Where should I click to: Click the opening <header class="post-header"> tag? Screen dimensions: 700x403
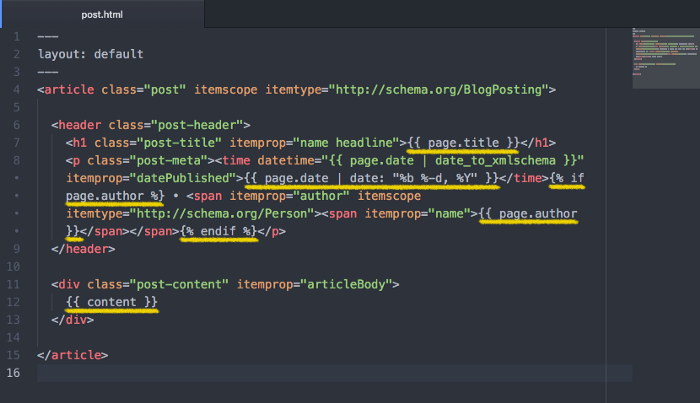[x=150, y=124]
